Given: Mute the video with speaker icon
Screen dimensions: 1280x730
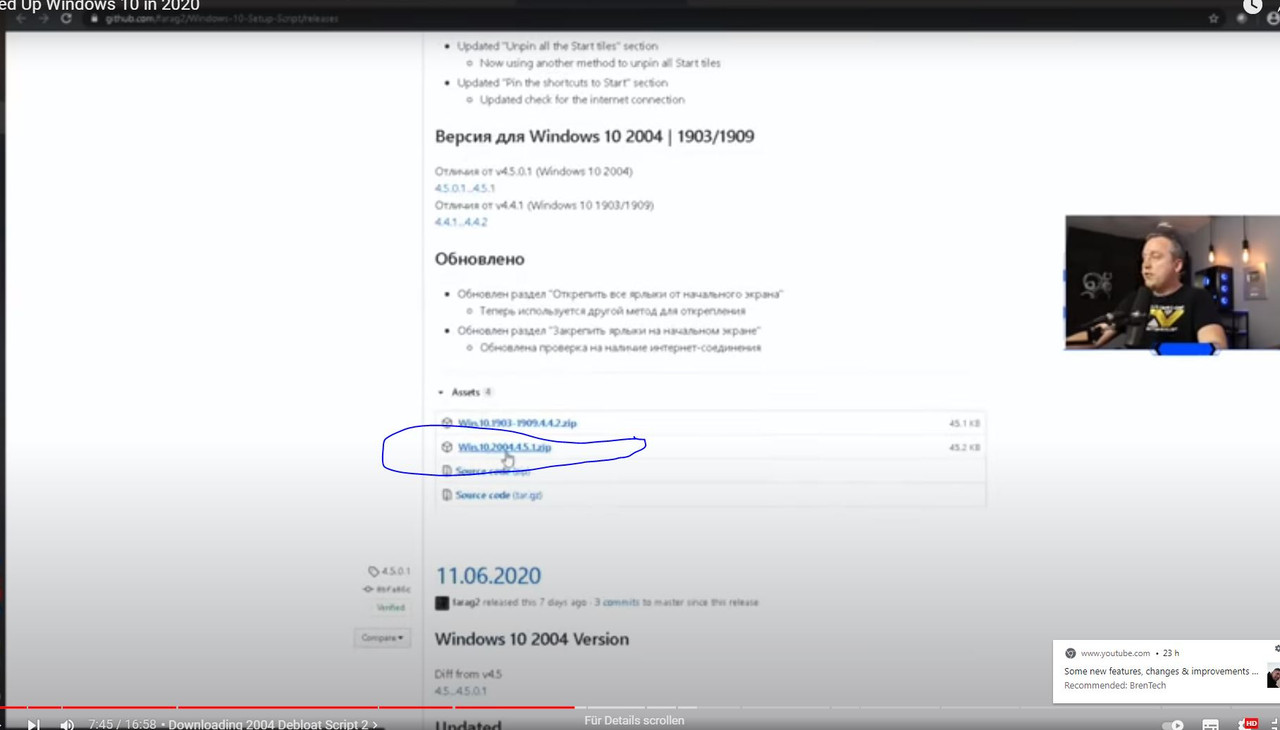Looking at the screenshot, I should pos(67,725).
